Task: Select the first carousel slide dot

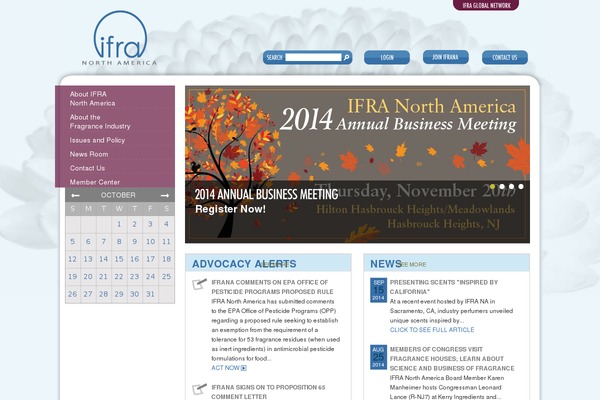Action: coord(492,186)
